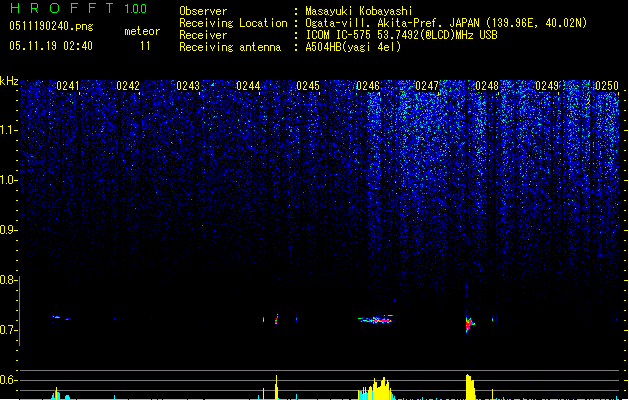Image resolution: width=629 pixels, height=400 pixels.
Task: Click the 1.1 kHz frequency label
Action: (x=8, y=130)
